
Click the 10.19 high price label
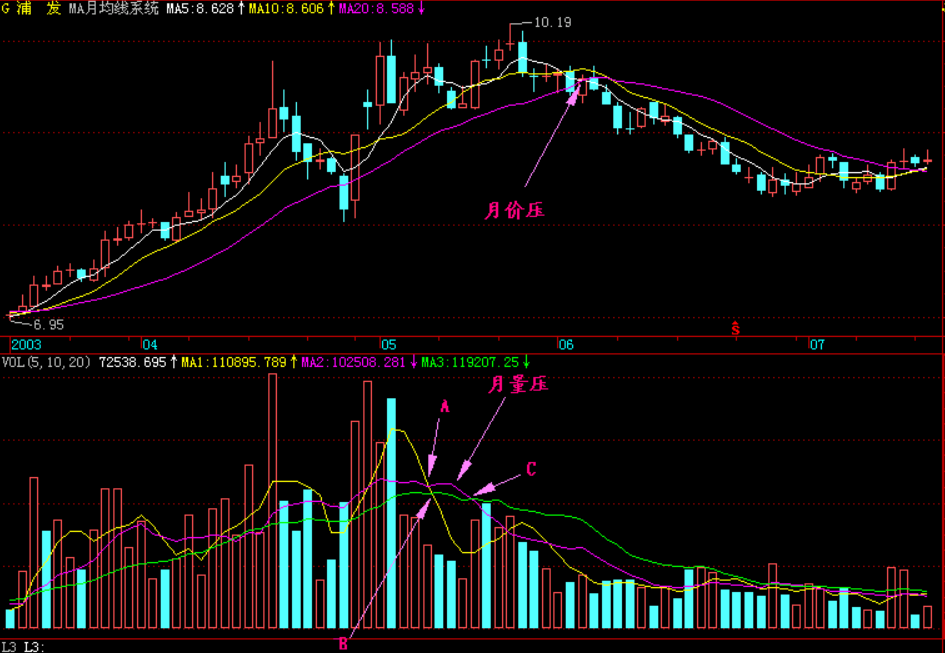click(553, 22)
